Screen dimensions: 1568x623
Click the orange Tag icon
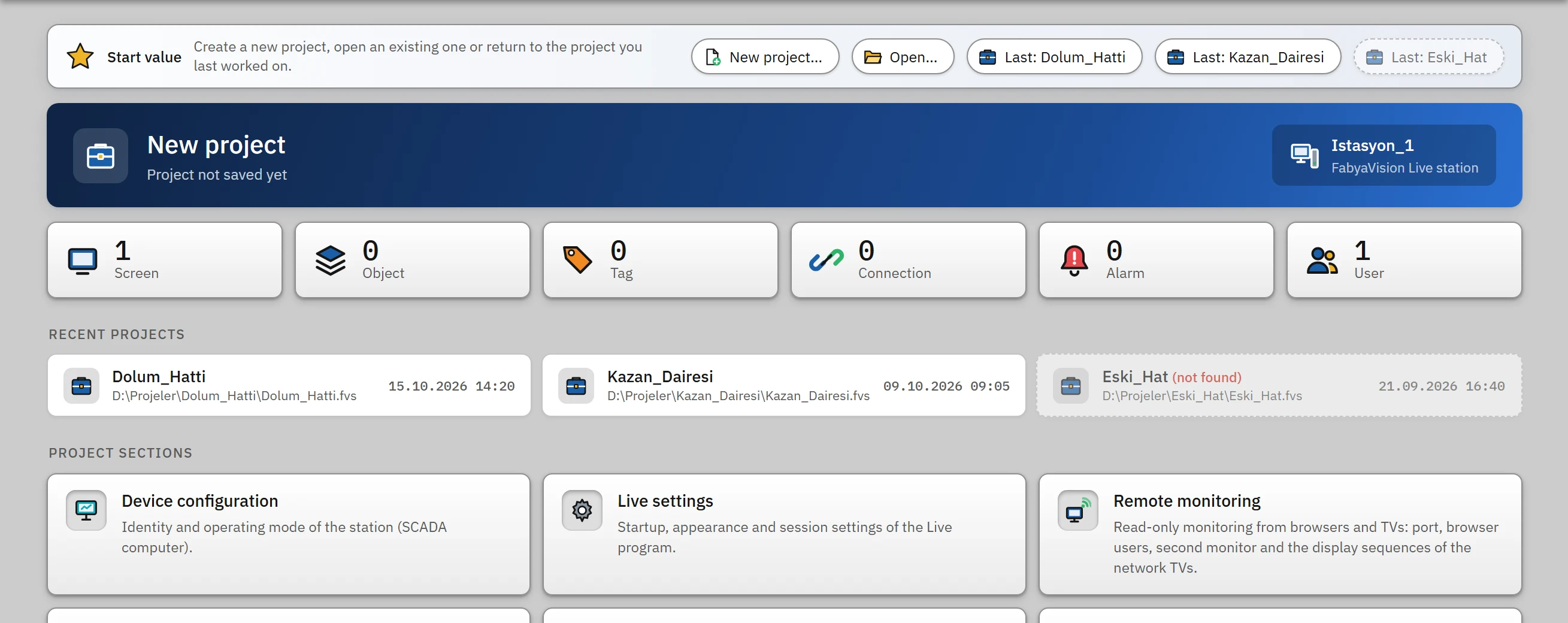577,260
